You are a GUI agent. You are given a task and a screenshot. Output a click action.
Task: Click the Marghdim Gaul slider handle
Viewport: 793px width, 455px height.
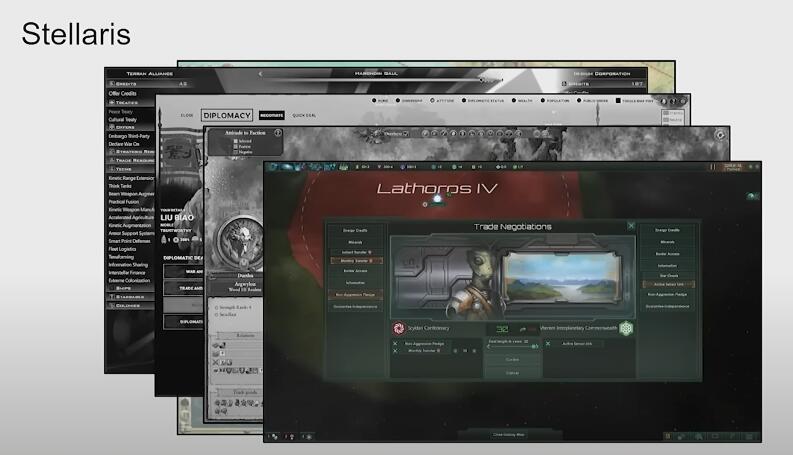[x=481, y=80]
